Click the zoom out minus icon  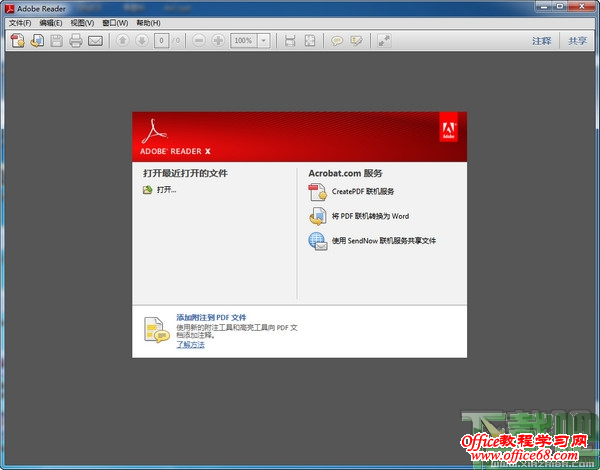tap(199, 41)
